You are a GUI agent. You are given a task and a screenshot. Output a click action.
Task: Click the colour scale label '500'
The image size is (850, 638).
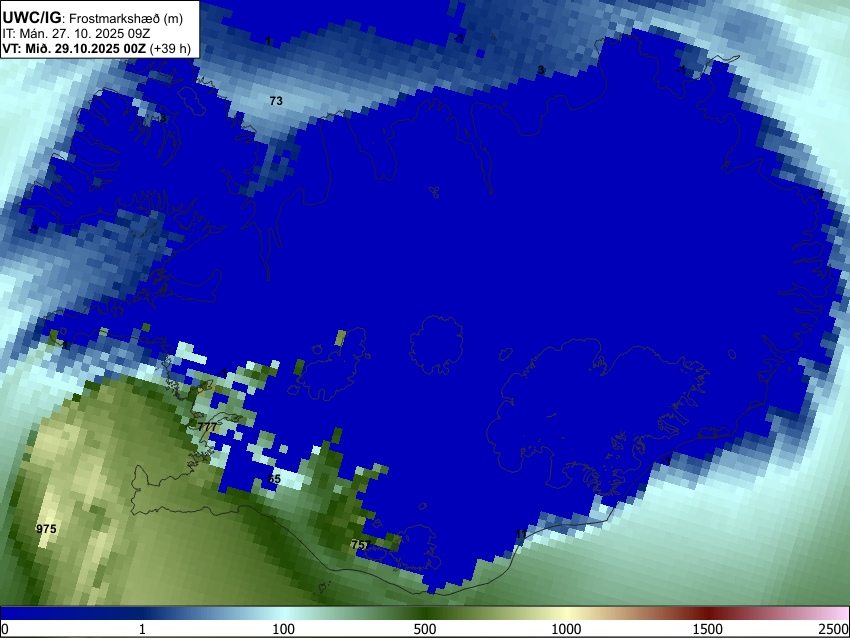coord(425,629)
